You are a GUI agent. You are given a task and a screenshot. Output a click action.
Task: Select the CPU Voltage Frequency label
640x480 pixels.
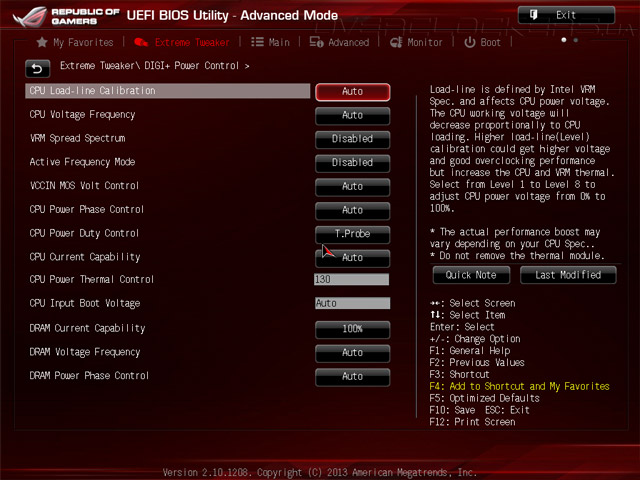click(x=82, y=115)
